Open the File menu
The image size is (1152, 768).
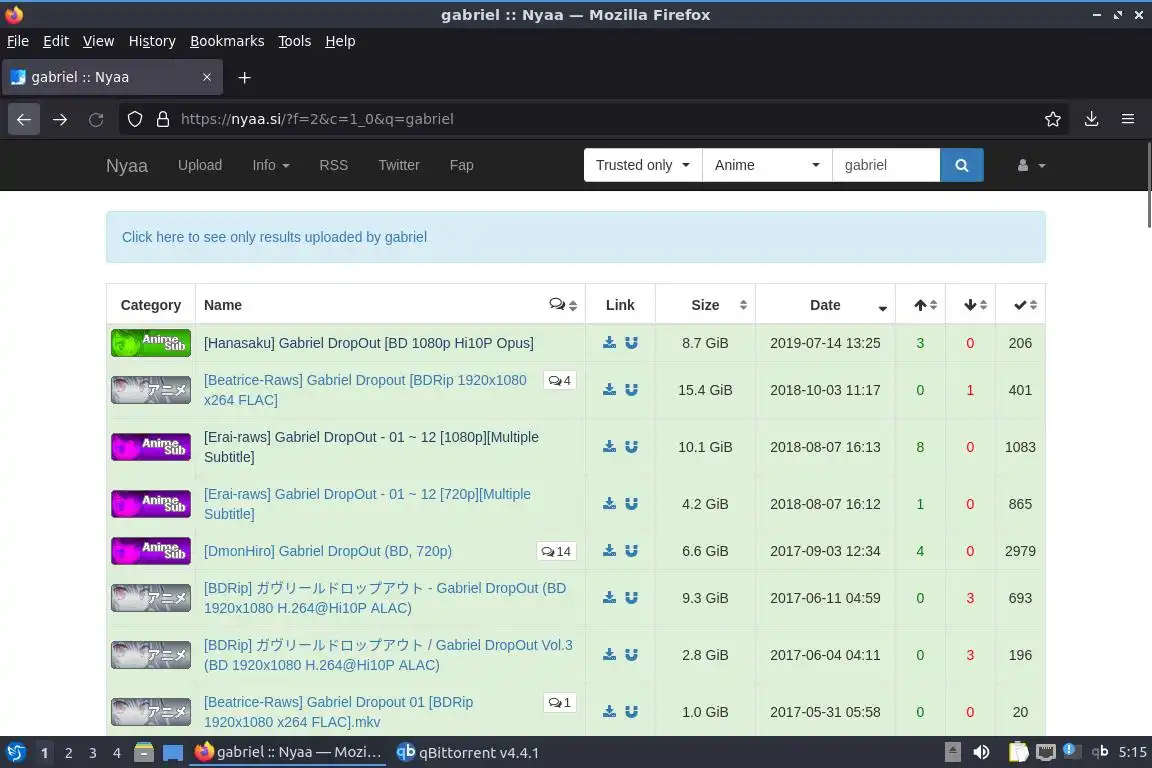point(18,41)
